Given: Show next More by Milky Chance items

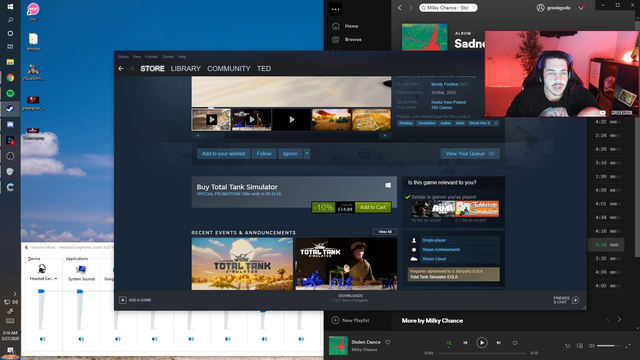Looking at the screenshot, I should coord(619,320).
